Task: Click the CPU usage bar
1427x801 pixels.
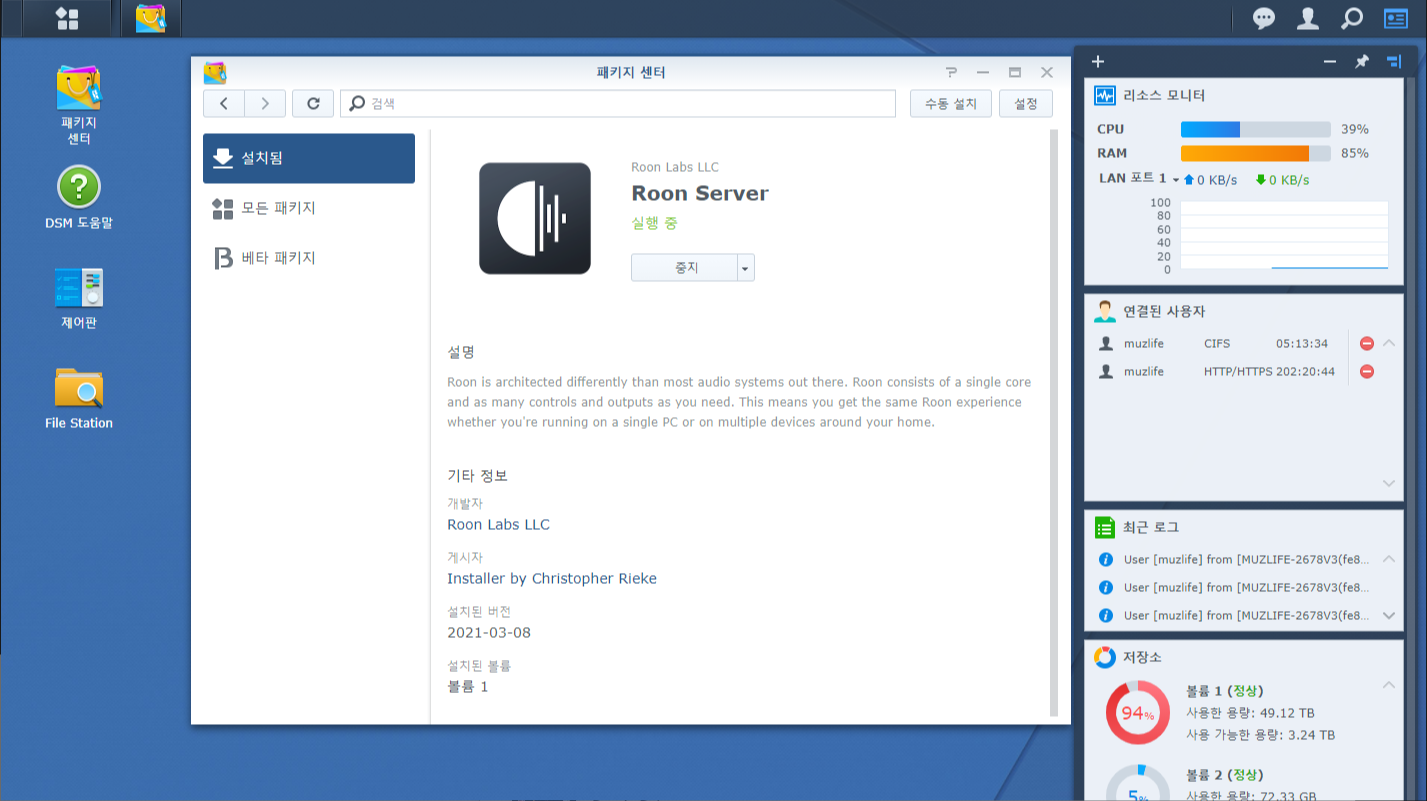Action: tap(1256, 129)
